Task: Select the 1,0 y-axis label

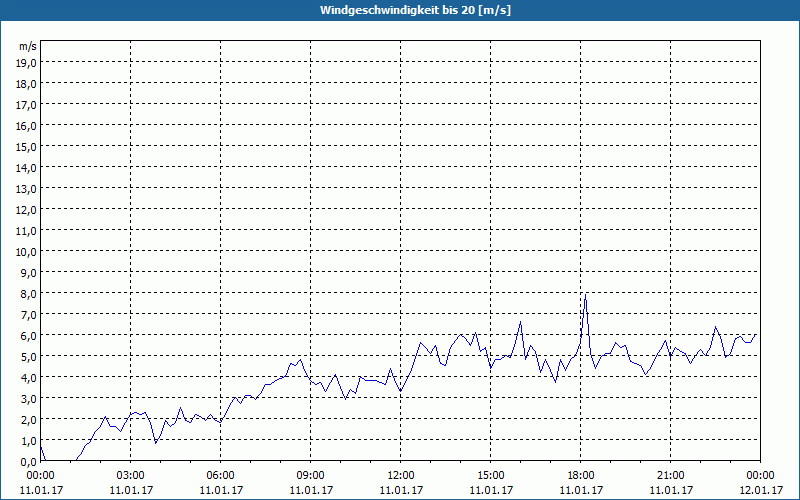Action: point(29,440)
